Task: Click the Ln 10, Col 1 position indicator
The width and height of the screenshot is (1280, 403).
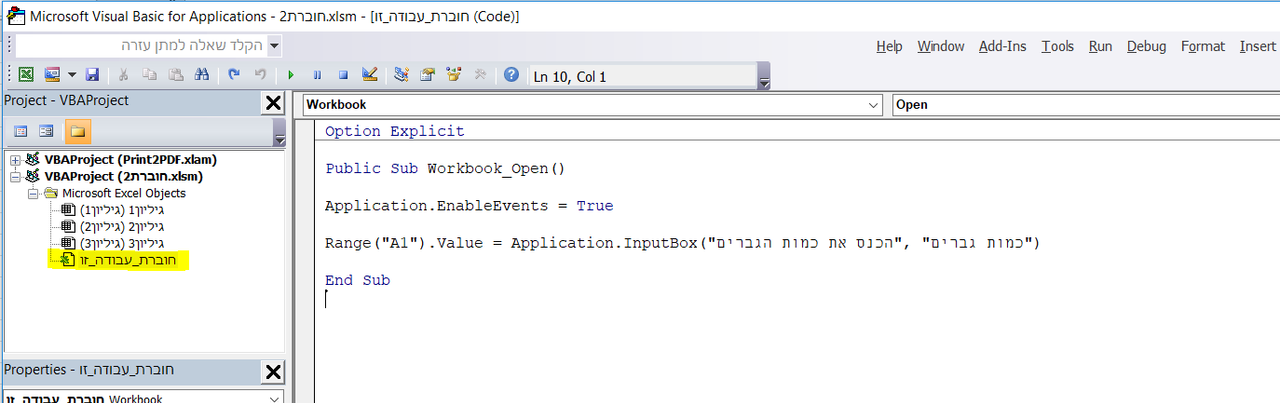Action: [642, 76]
